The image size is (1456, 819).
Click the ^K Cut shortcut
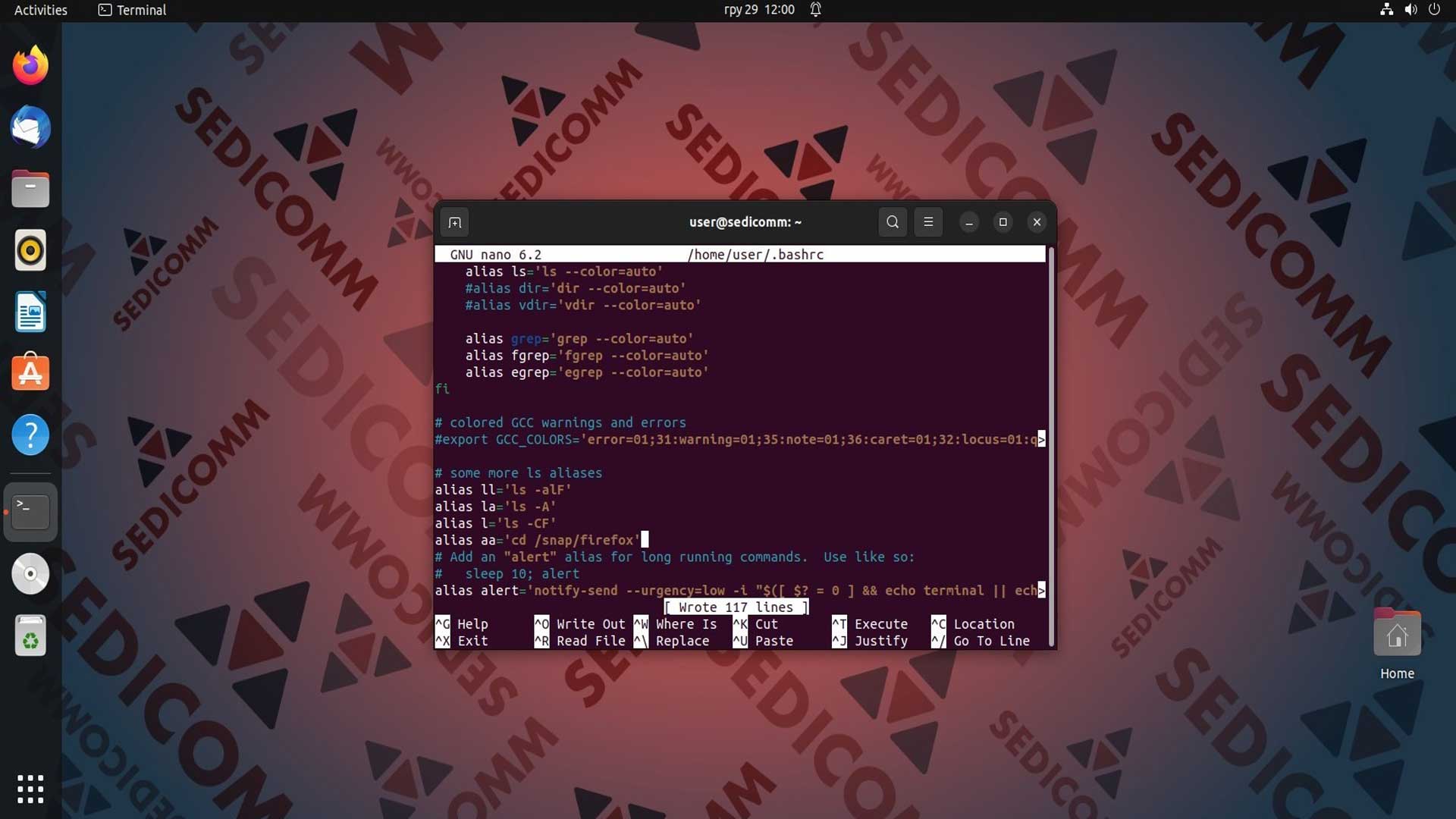tap(756, 624)
